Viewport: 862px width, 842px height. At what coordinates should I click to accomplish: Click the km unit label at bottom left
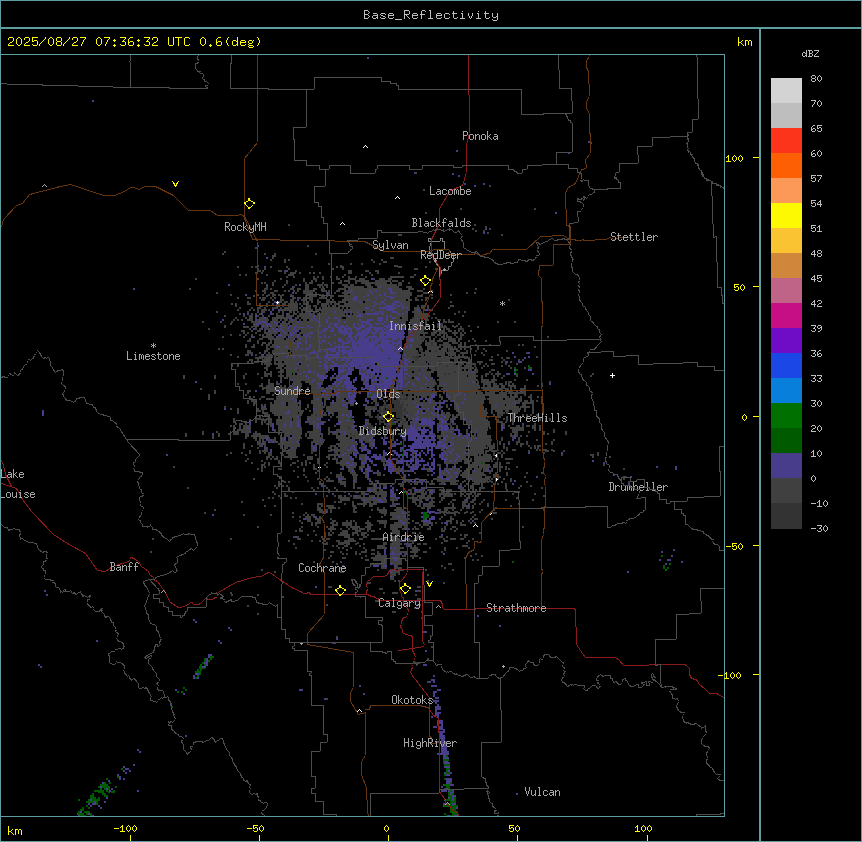[x=14, y=831]
